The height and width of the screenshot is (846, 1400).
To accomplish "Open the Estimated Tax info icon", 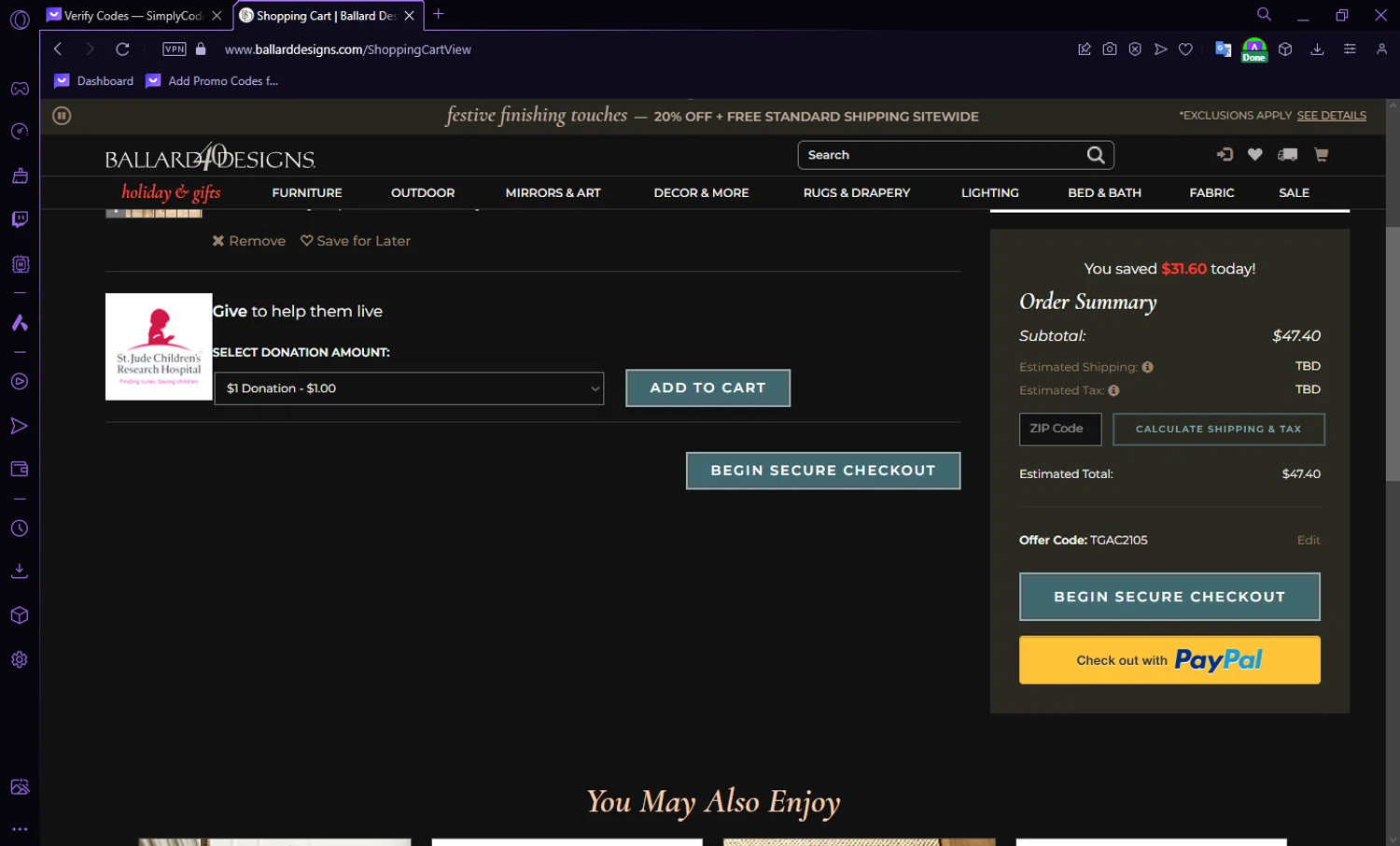I will (1113, 390).
